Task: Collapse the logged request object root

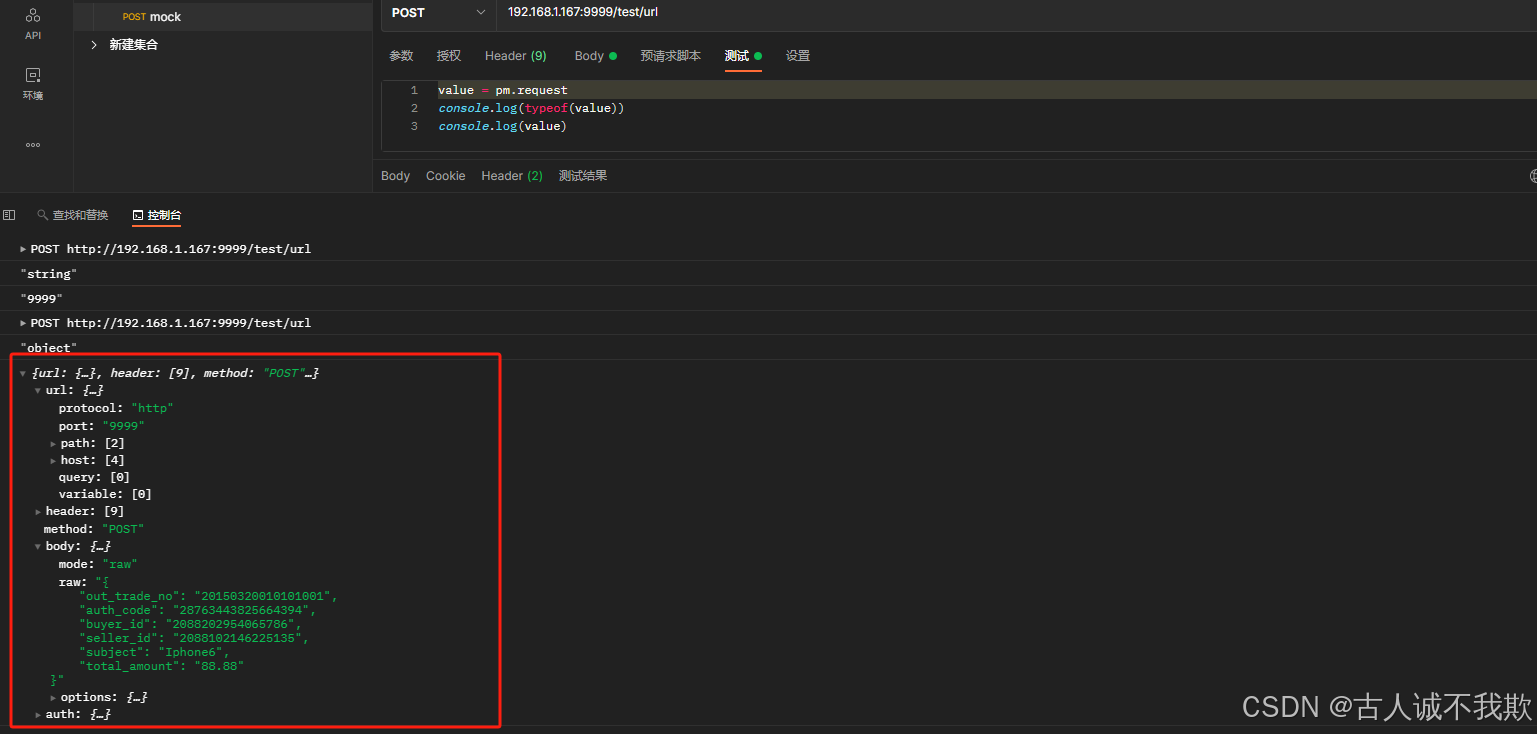Action: click(x=23, y=373)
